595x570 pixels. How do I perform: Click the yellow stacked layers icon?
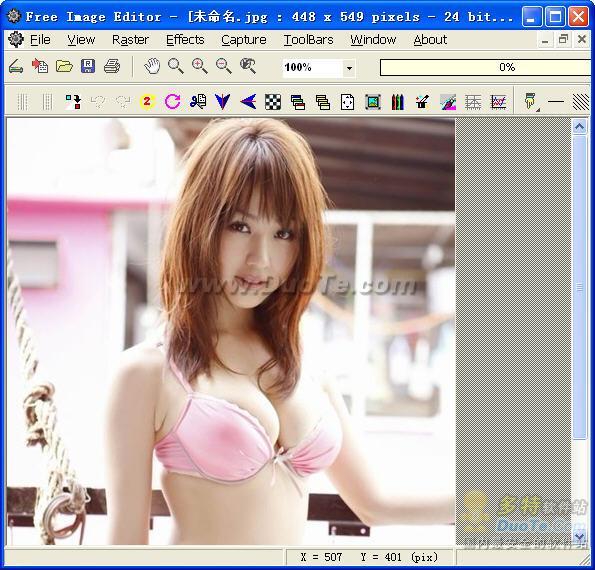(323, 102)
